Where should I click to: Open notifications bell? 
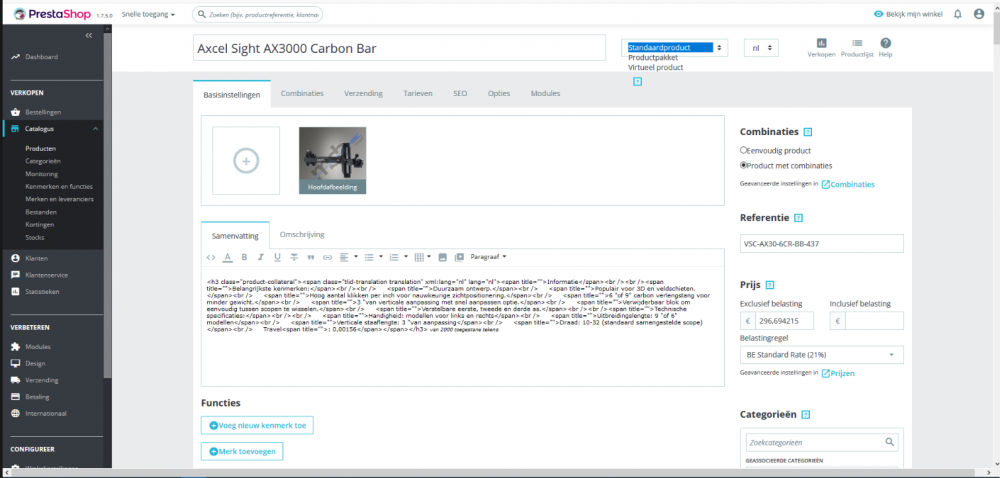[x=957, y=14]
